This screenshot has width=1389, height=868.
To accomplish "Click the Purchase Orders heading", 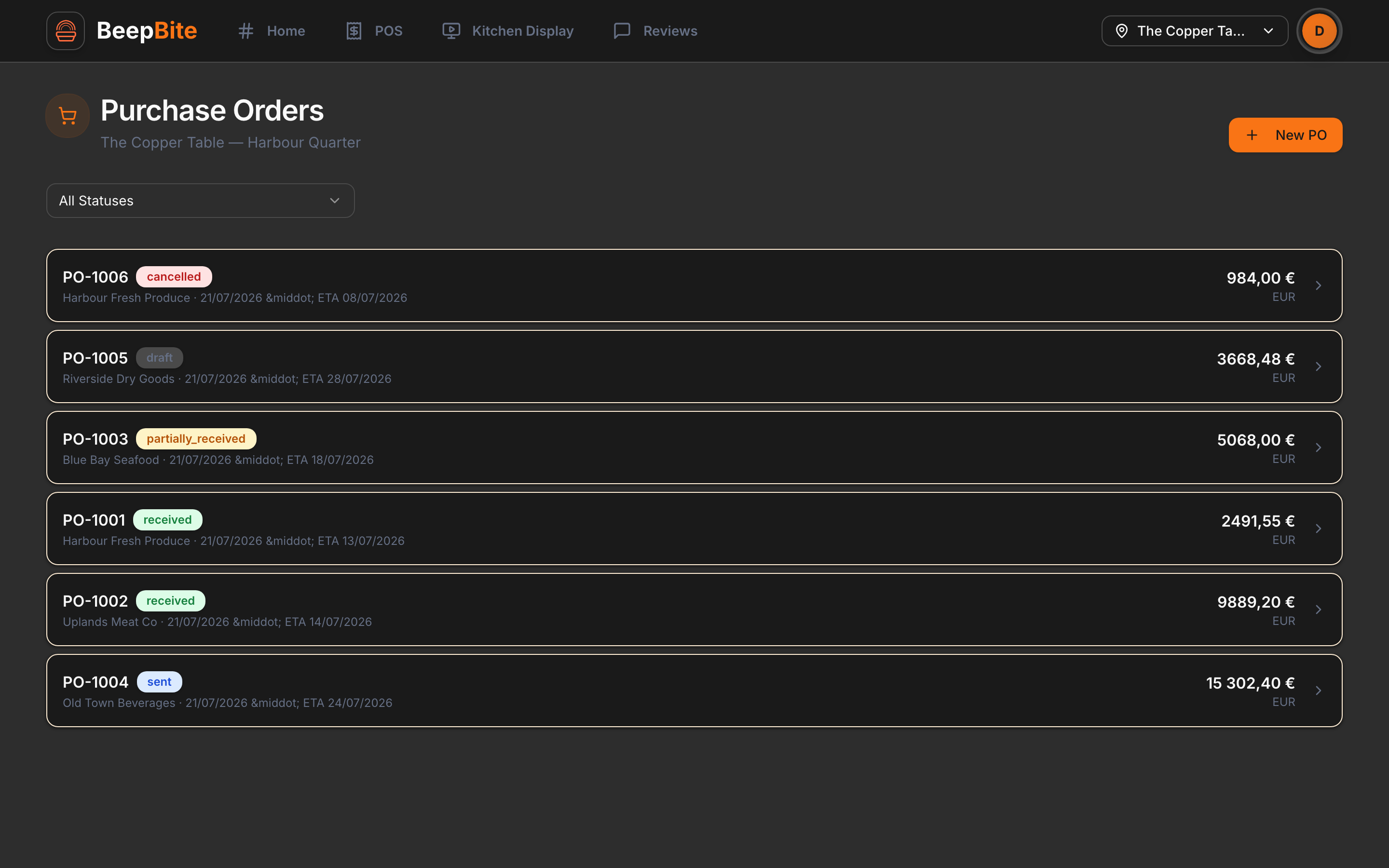I will (x=212, y=110).
